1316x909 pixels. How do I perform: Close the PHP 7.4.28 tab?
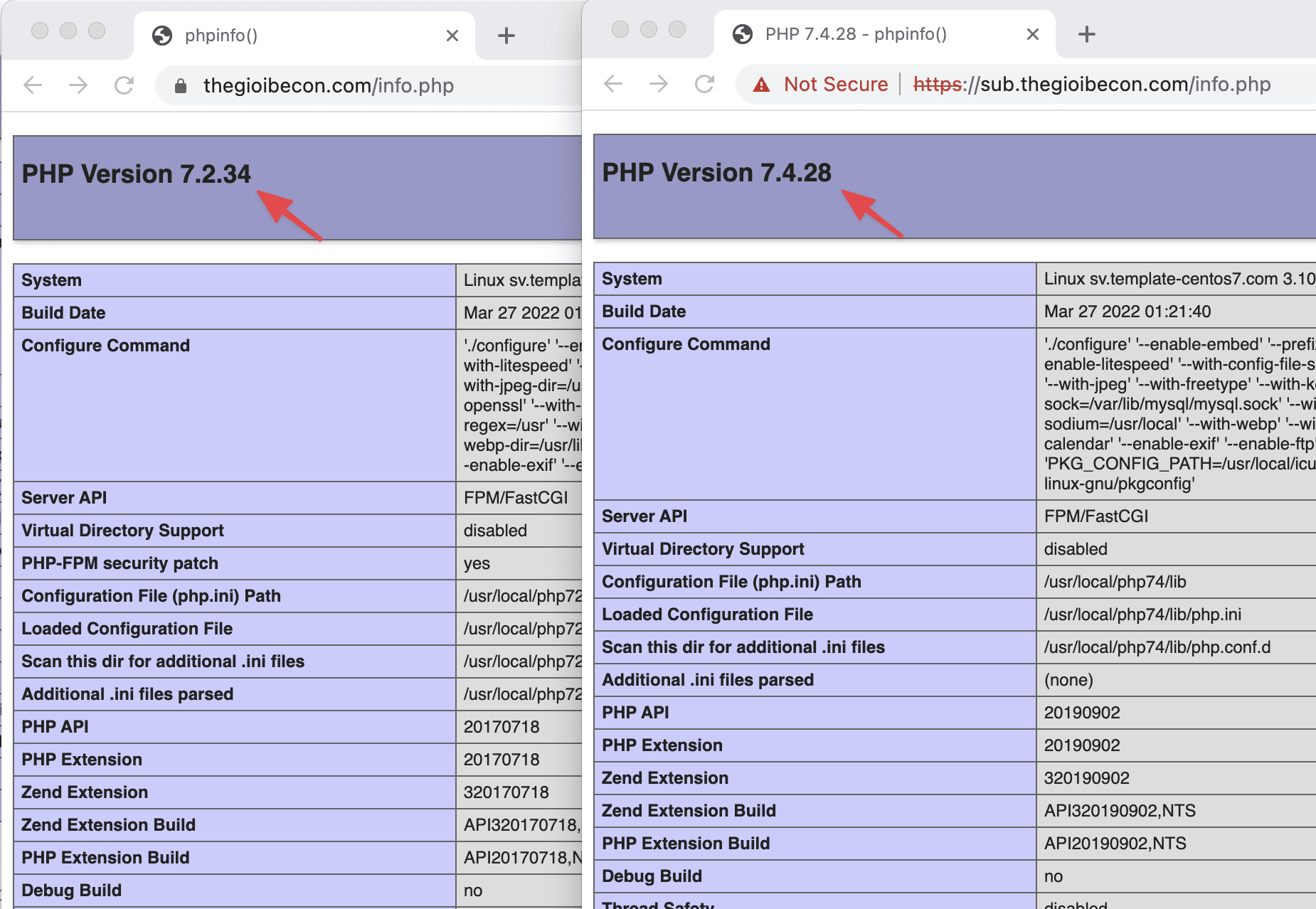coord(1032,33)
